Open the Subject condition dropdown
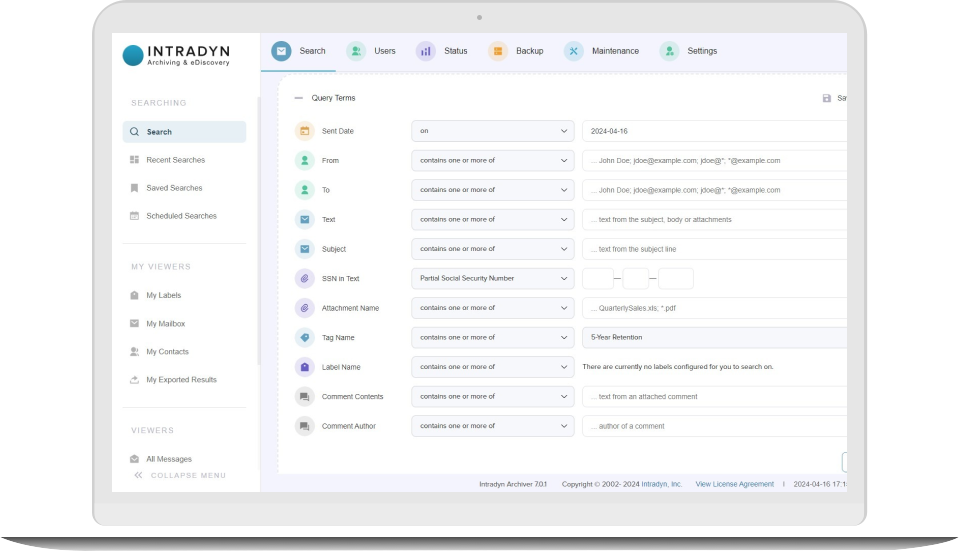The width and height of the screenshot is (959, 551). coord(493,249)
